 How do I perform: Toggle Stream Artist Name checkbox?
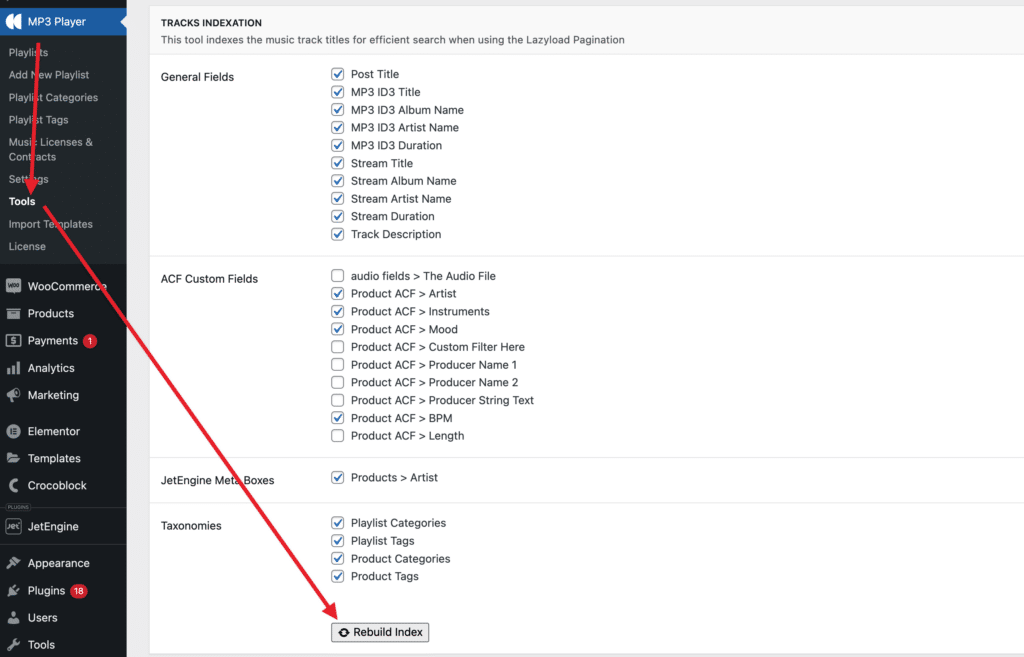click(337, 199)
